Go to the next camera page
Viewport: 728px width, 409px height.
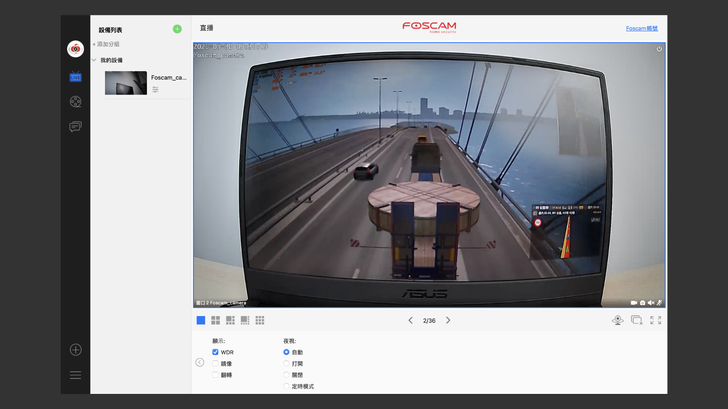point(448,320)
